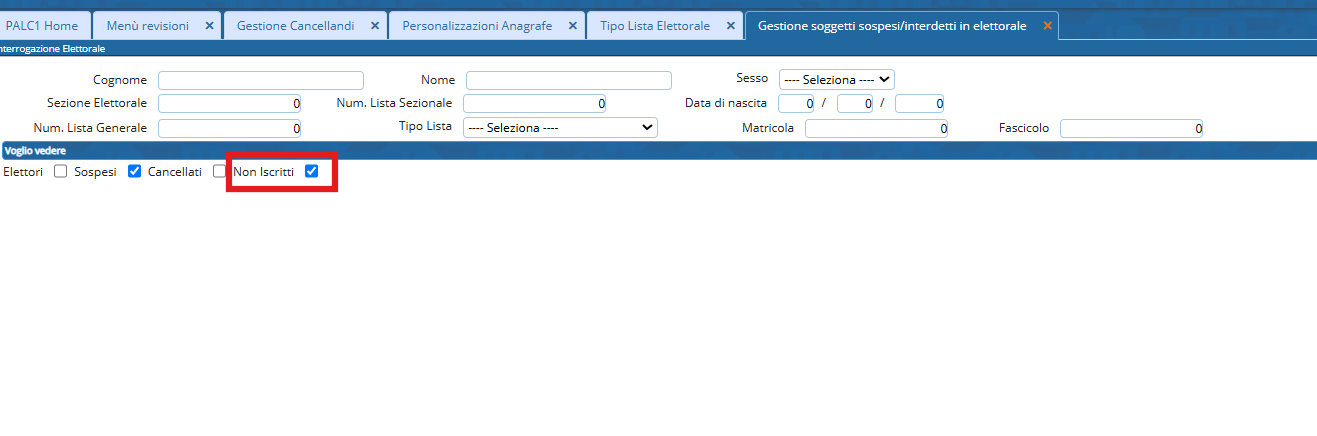The image size is (1317, 436).
Task: Close the Menù revisioni tab
Action: tap(209, 26)
